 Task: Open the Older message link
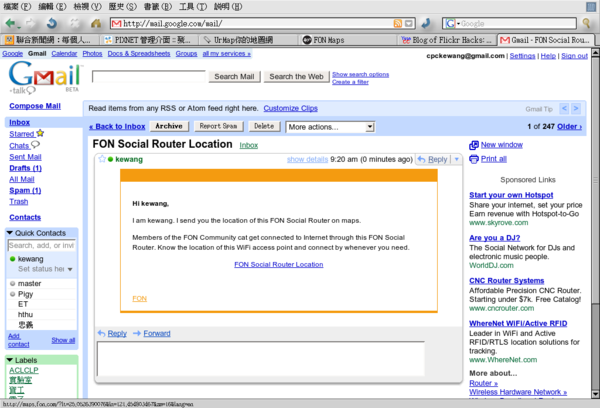pos(569,126)
